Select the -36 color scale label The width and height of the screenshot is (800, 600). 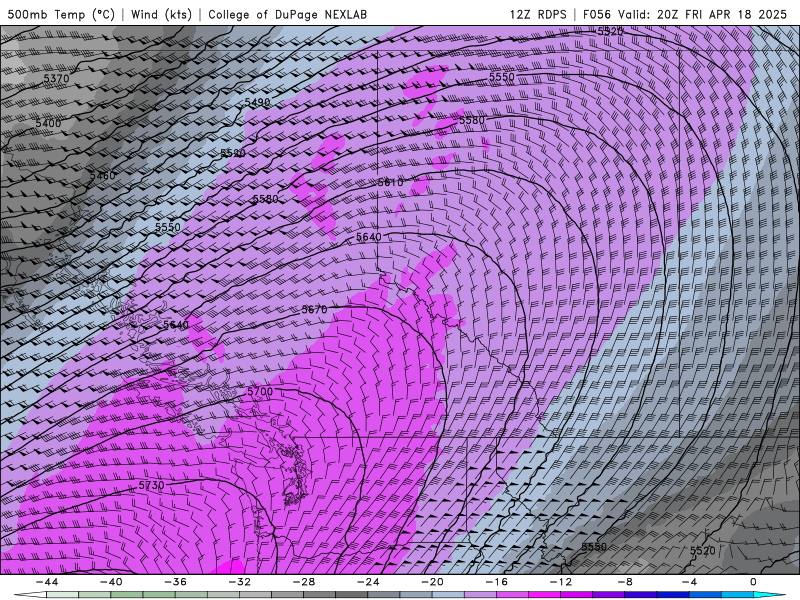[176, 582]
